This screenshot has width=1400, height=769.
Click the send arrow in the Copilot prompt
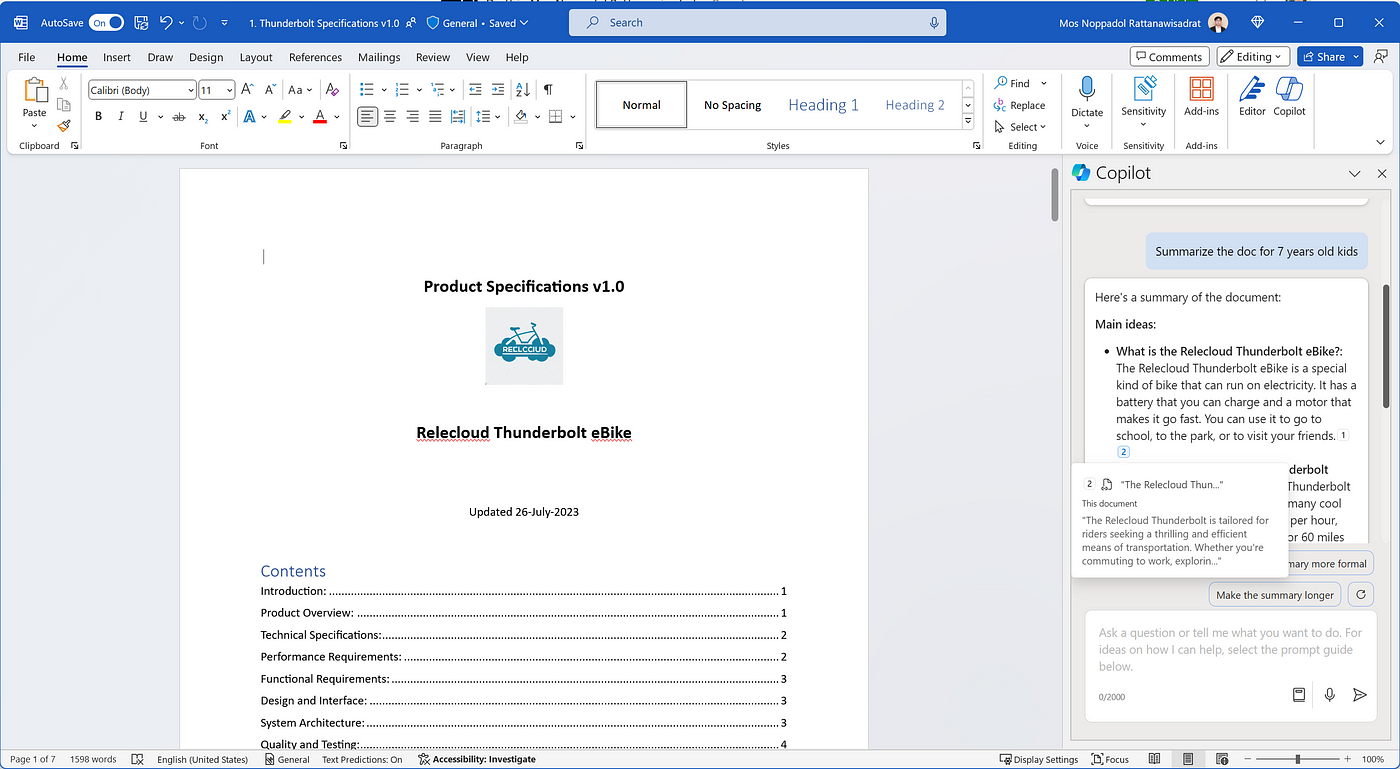pyautogui.click(x=1359, y=695)
